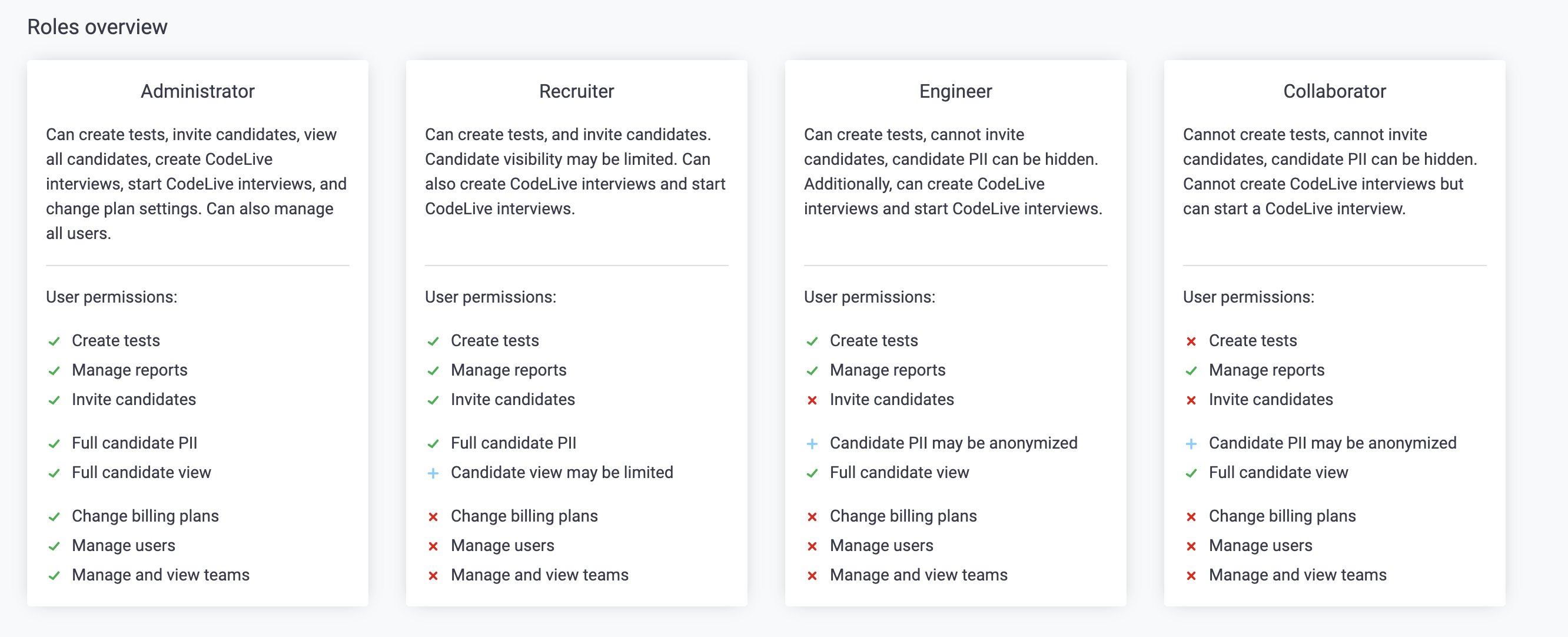The height and width of the screenshot is (637, 1568).
Task: Click Administrator's Change billing plans permission text
Action: [x=145, y=516]
